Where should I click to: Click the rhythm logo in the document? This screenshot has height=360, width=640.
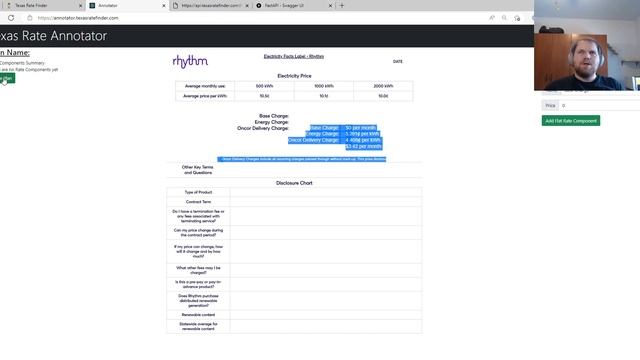tap(190, 62)
